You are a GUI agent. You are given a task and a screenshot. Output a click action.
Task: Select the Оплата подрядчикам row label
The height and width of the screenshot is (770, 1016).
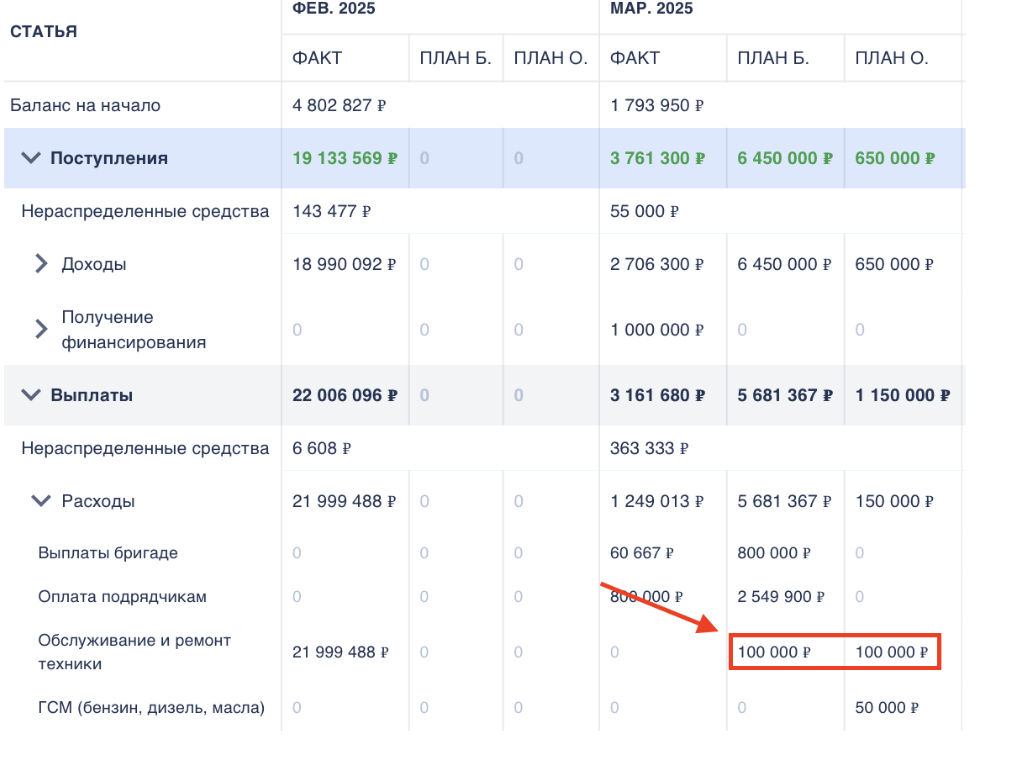click(122, 597)
